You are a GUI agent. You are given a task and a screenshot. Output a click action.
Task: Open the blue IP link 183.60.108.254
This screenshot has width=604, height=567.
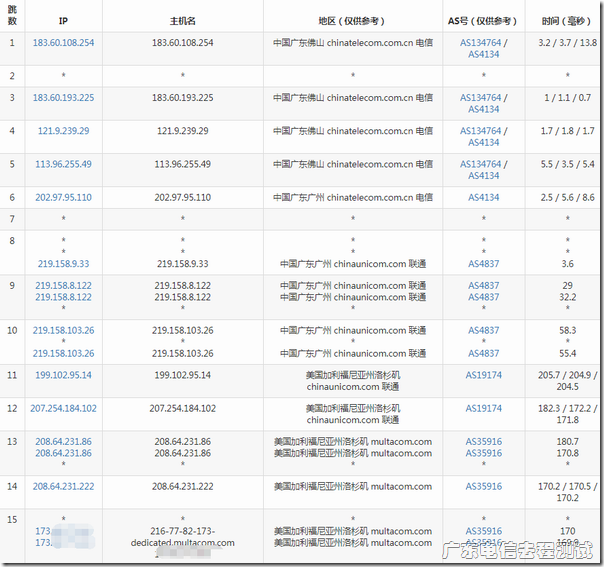click(64, 43)
